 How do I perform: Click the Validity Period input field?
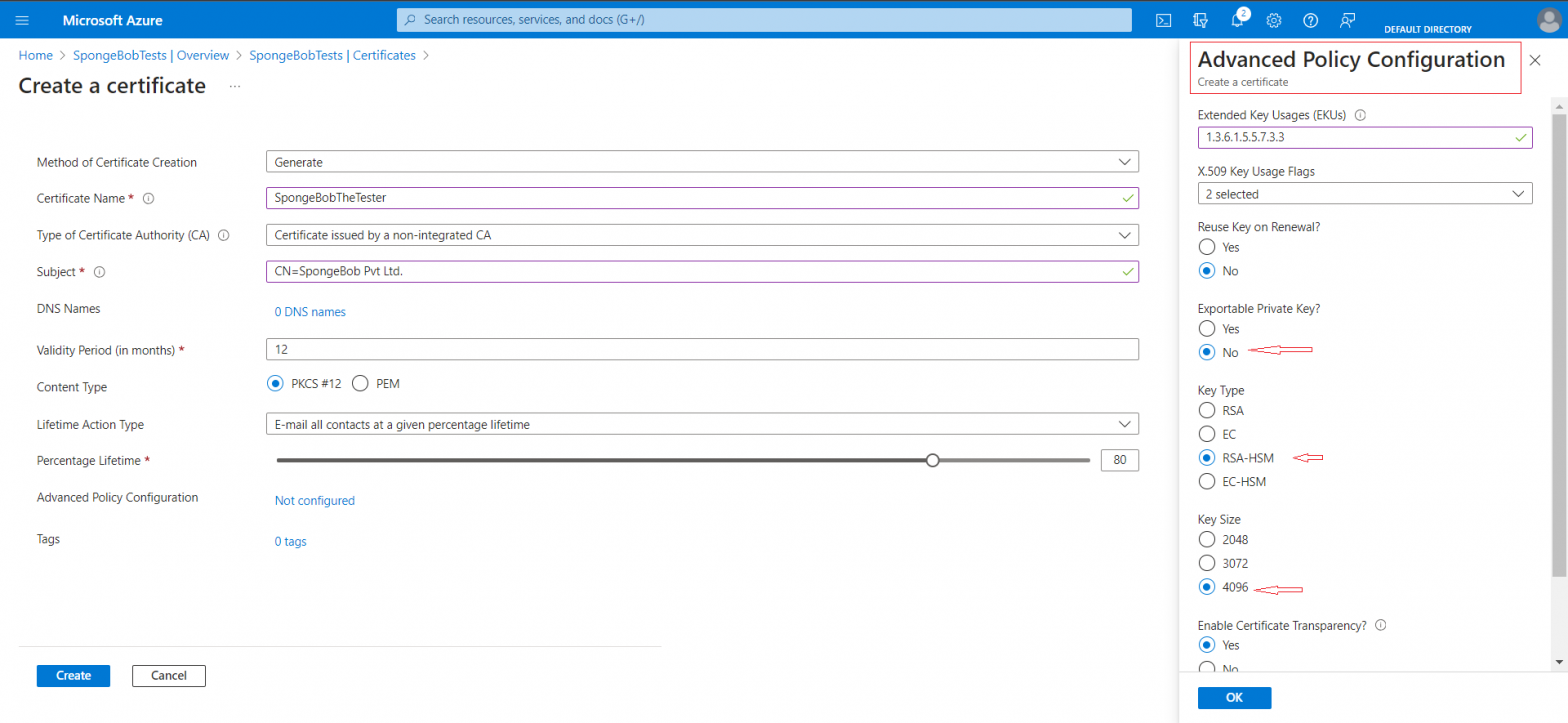(x=702, y=349)
